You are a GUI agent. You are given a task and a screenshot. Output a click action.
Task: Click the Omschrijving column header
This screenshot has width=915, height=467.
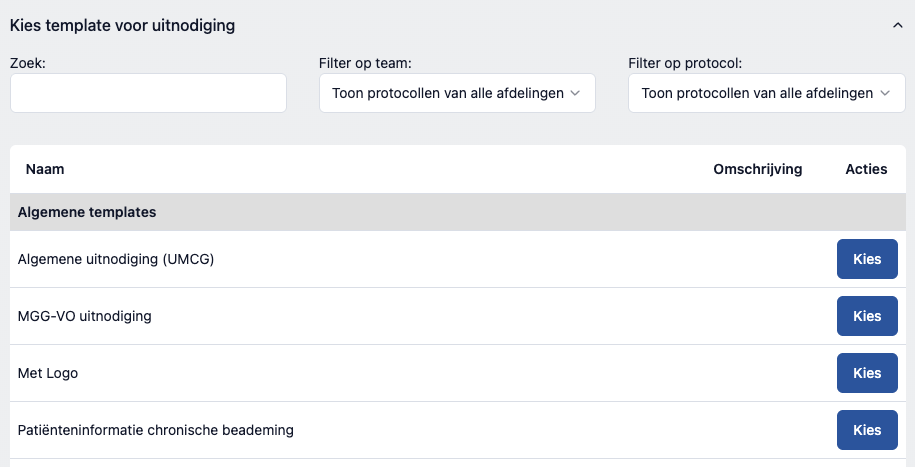coord(757,169)
